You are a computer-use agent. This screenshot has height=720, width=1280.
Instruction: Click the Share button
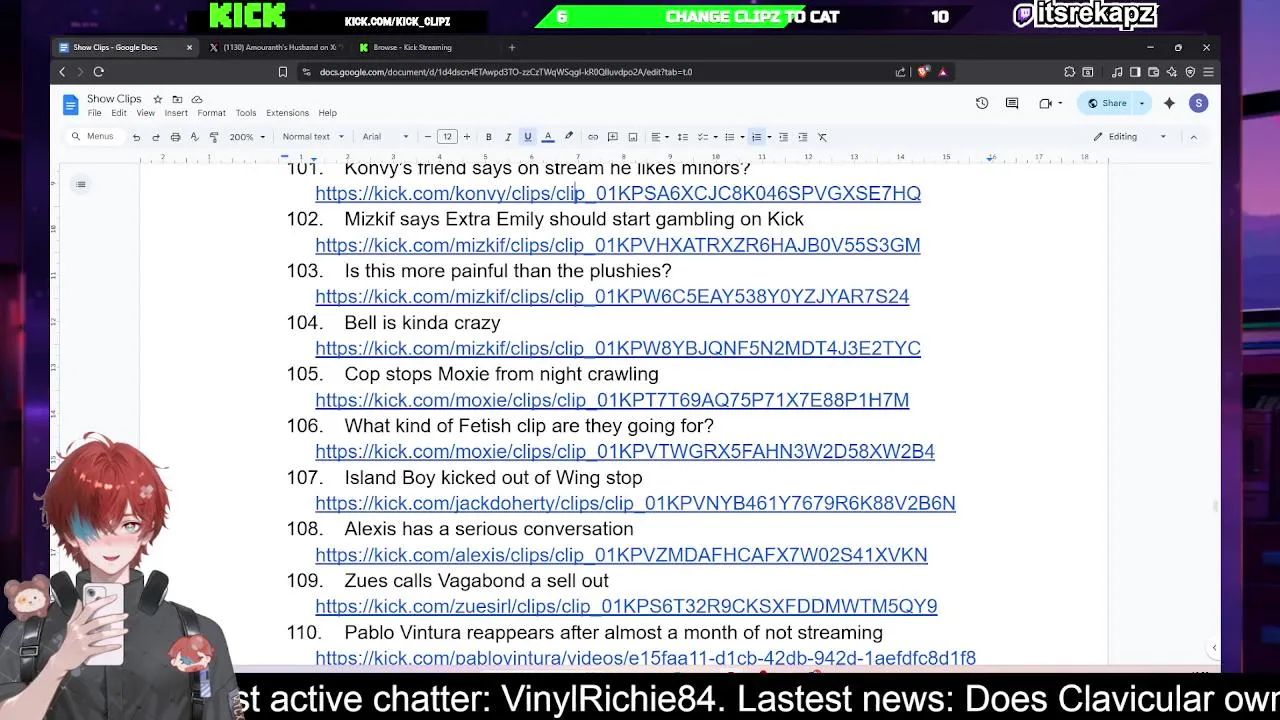(1107, 103)
